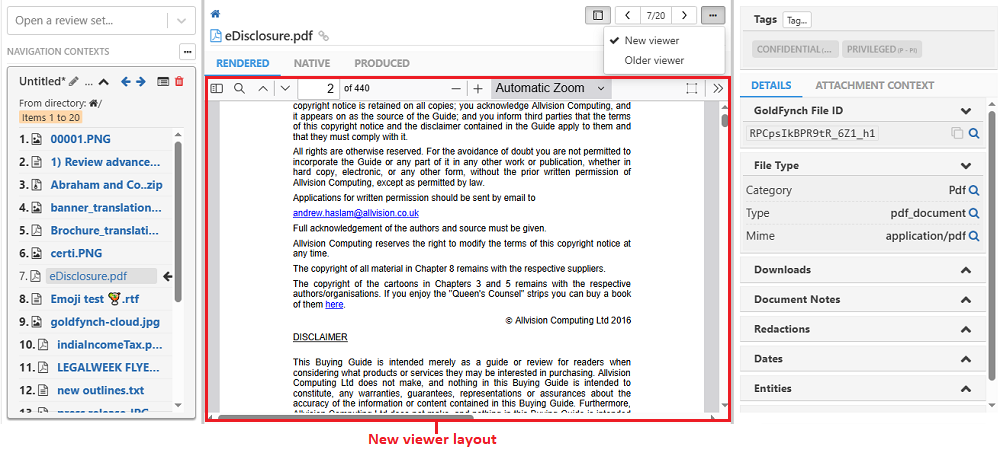Click the list view icon in the Untitled context

[x=163, y=81]
